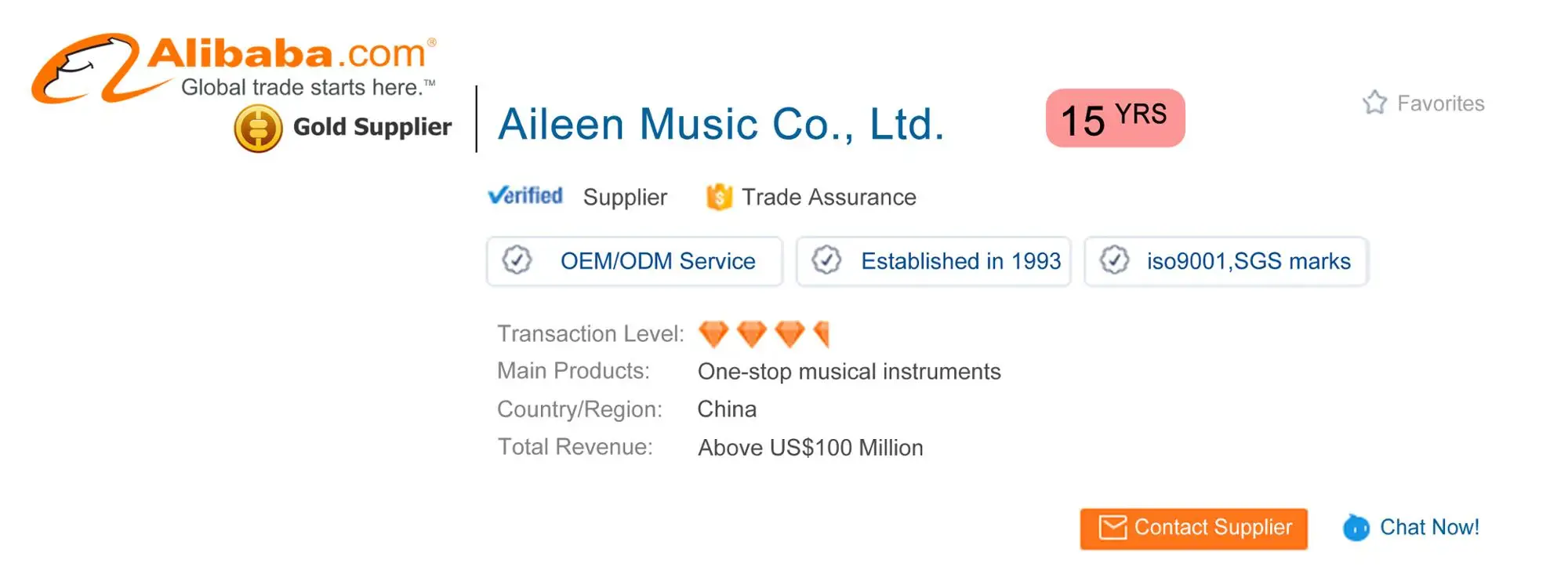Click the Chat Now bubble icon
Screen dimensions: 1568x574
click(x=1356, y=528)
